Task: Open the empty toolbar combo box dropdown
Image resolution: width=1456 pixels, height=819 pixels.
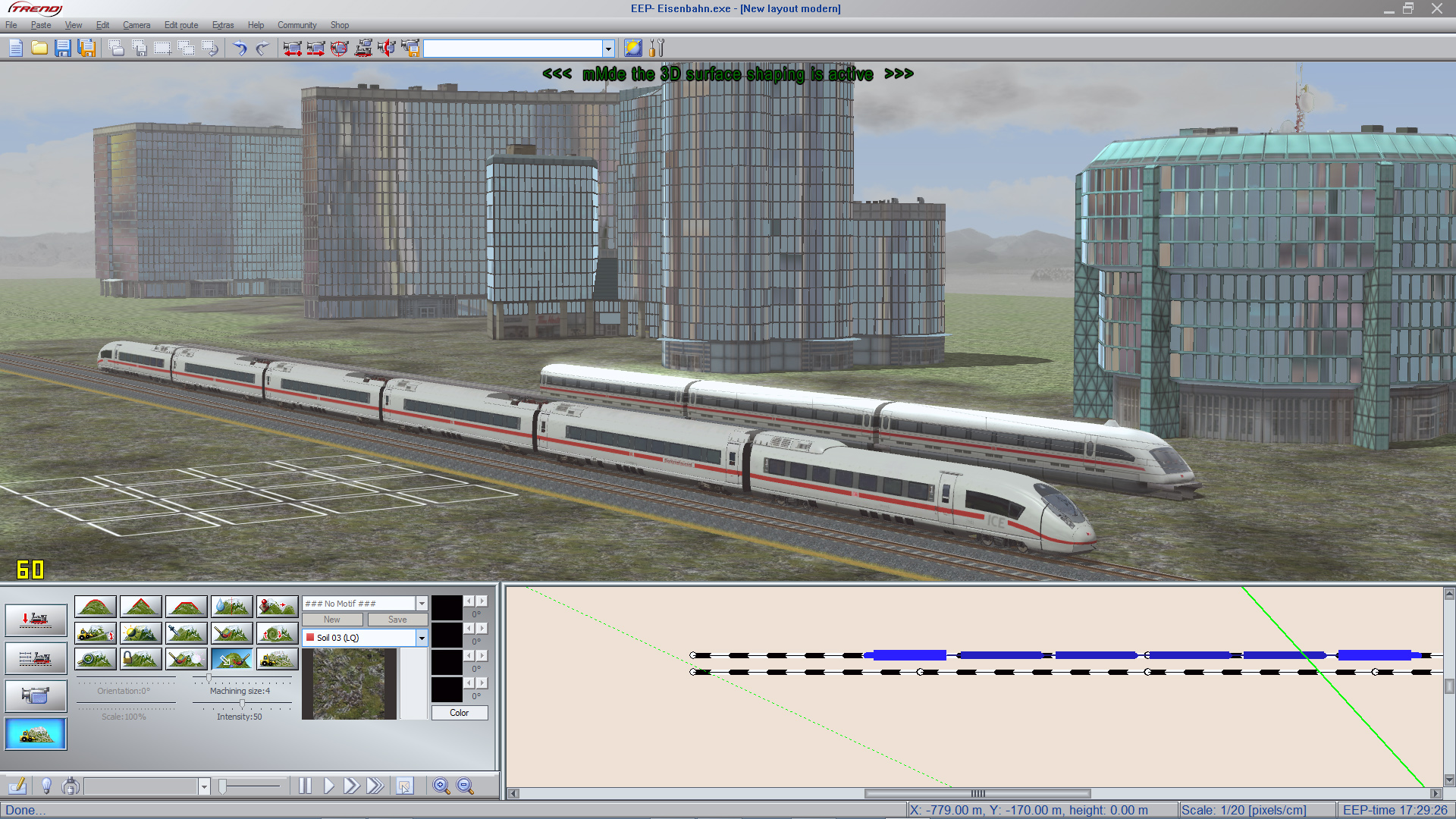Action: pyautogui.click(x=608, y=48)
